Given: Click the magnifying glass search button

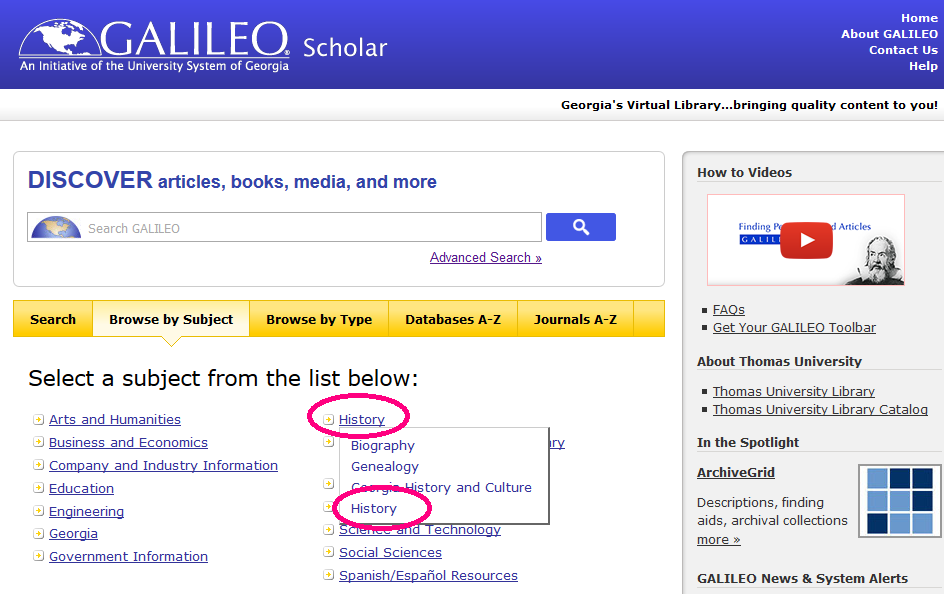Looking at the screenshot, I should point(580,227).
